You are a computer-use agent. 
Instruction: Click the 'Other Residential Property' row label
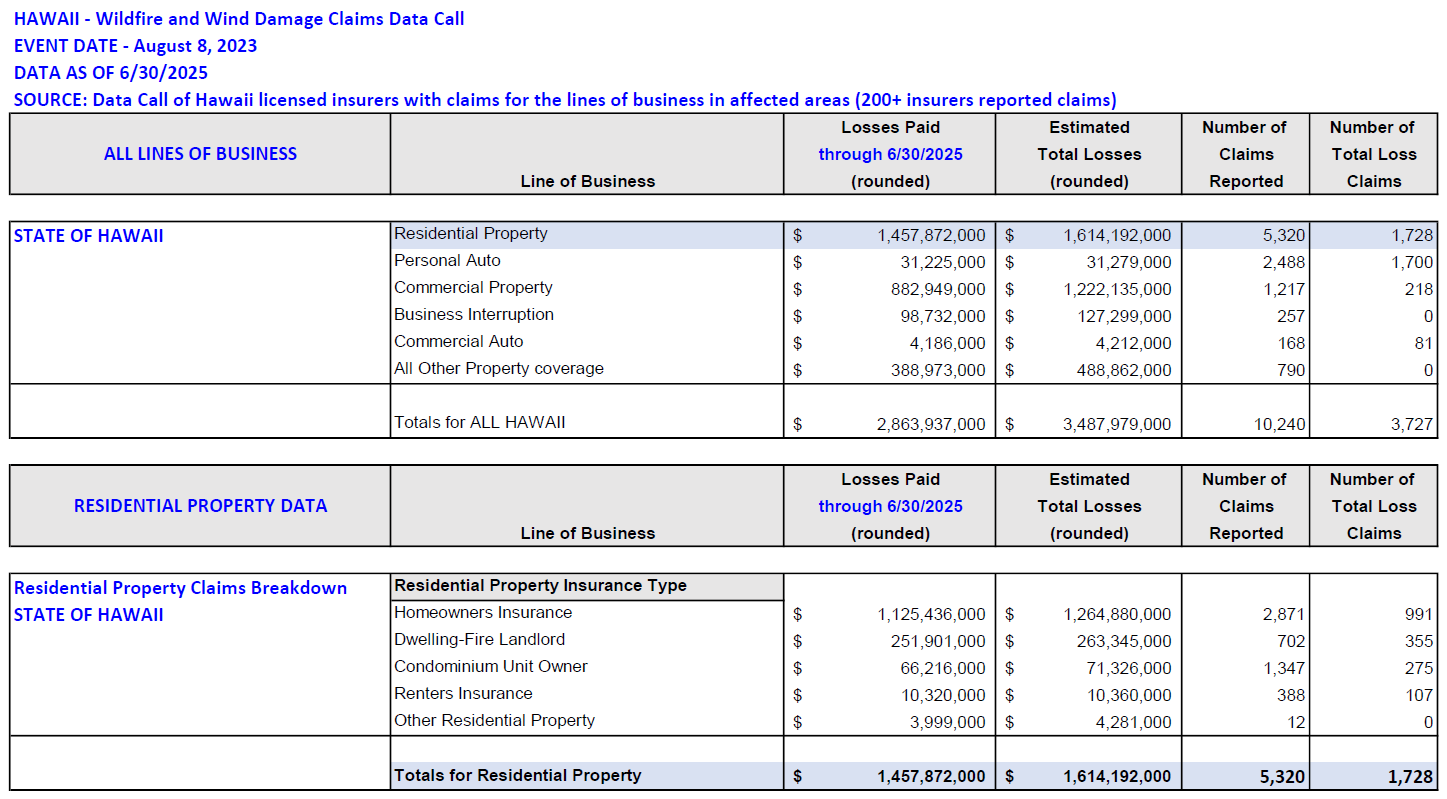pos(494,721)
